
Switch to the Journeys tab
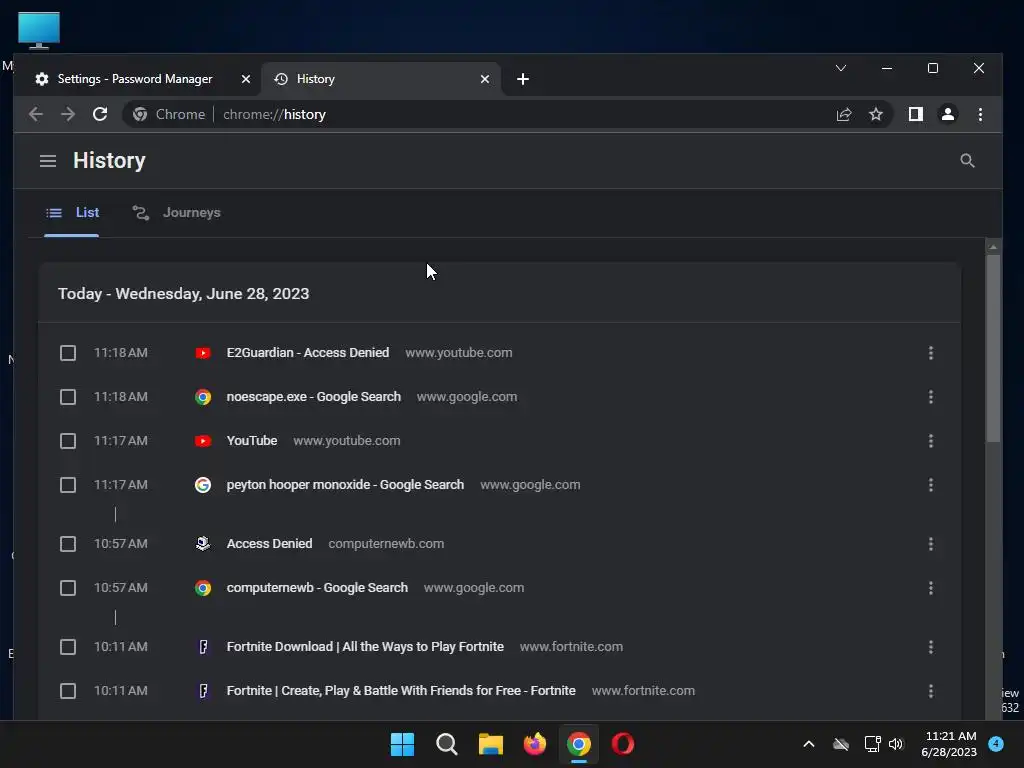pyautogui.click(x=176, y=213)
